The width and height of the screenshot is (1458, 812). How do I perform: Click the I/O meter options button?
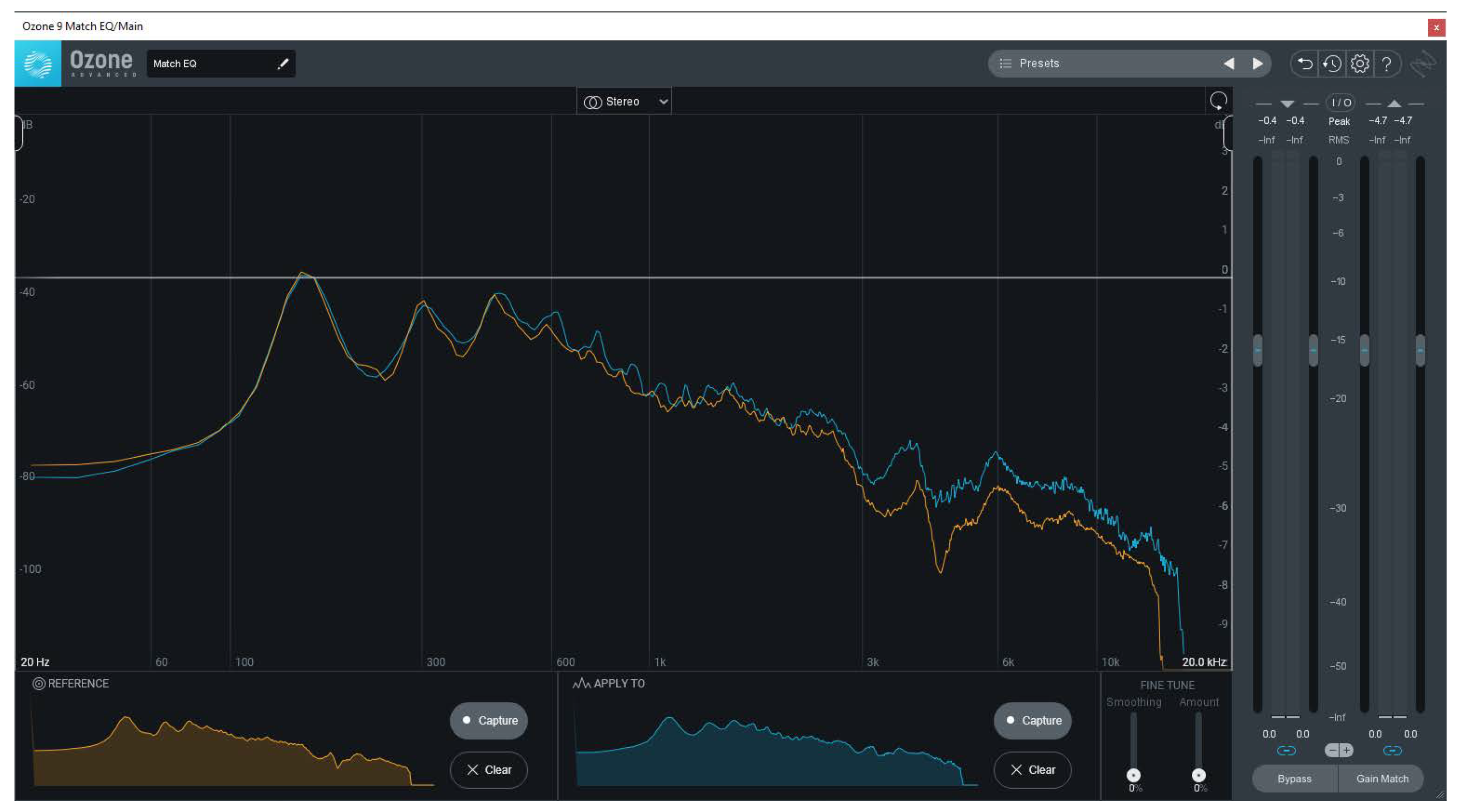(1340, 103)
